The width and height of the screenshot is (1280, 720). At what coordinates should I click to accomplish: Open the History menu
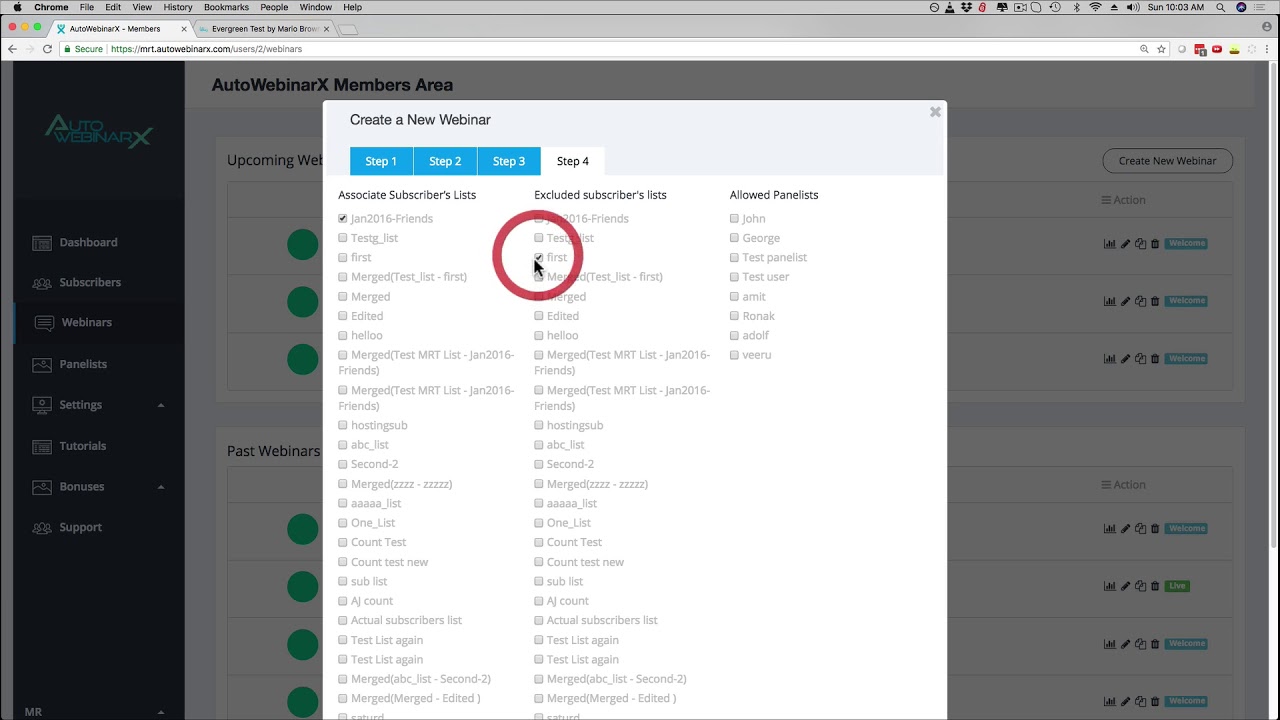(178, 7)
